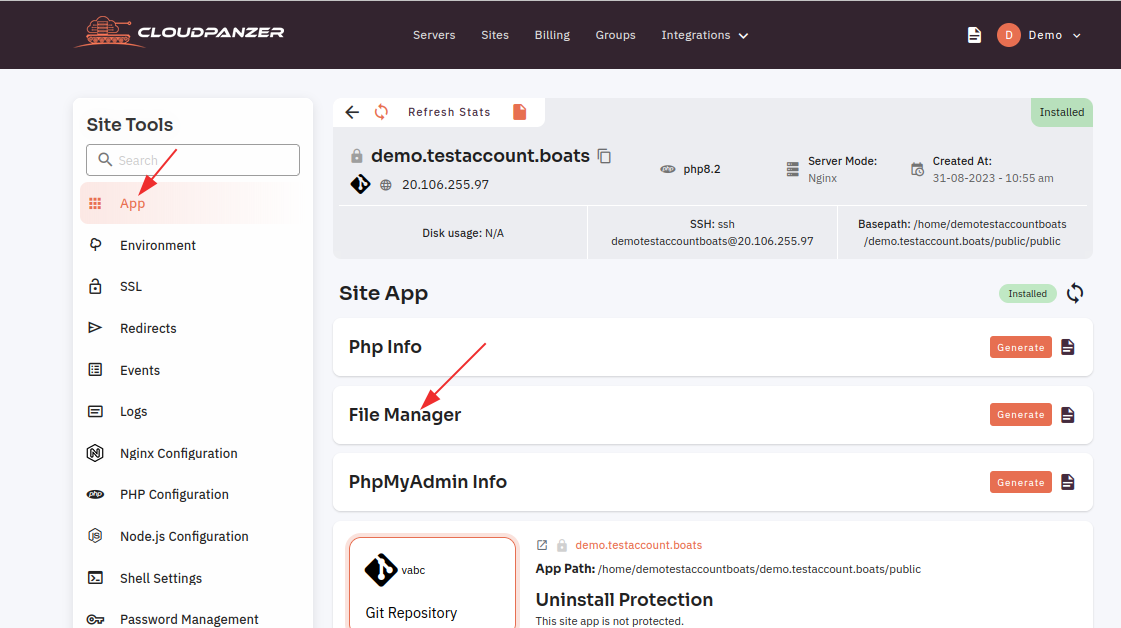
Task: Click the Installed badge beside Site App
Action: tap(1027, 293)
